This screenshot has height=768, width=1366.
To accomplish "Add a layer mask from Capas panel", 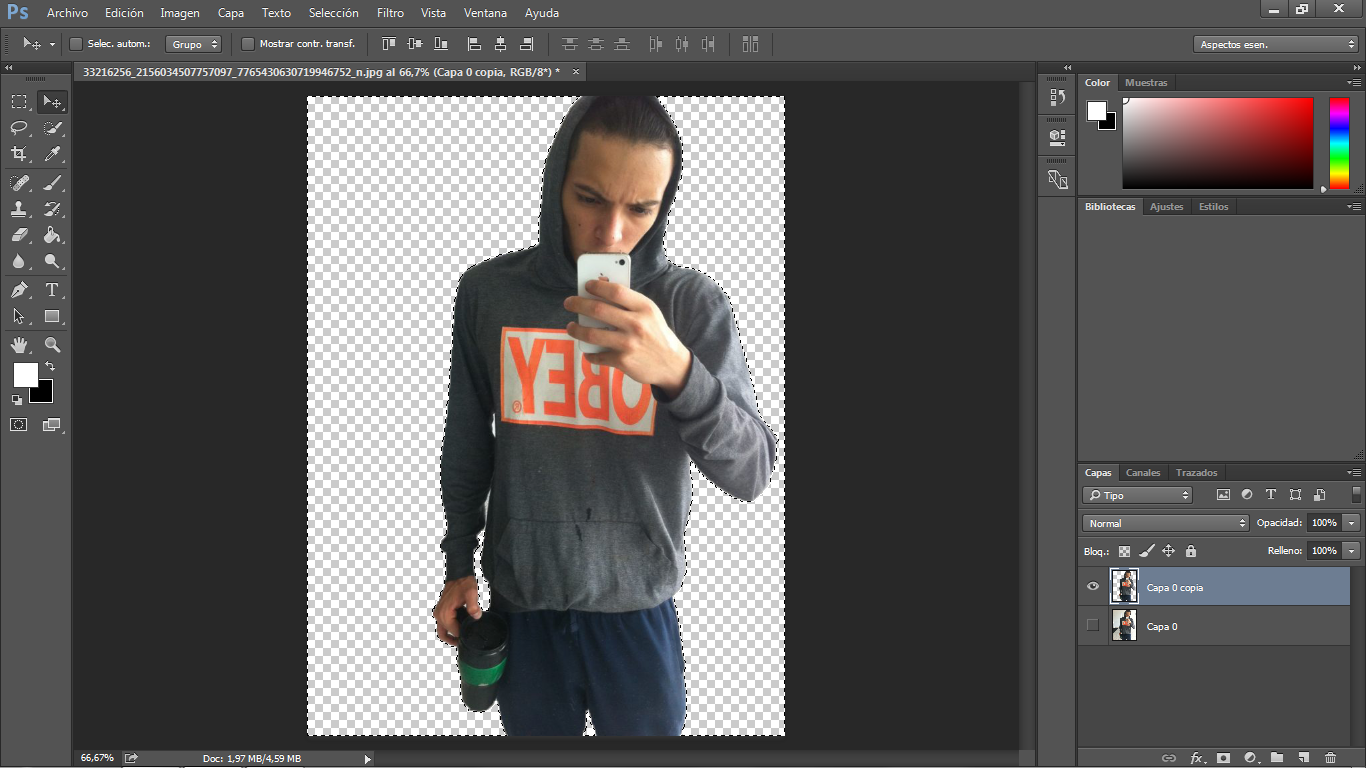I will click(x=1223, y=758).
